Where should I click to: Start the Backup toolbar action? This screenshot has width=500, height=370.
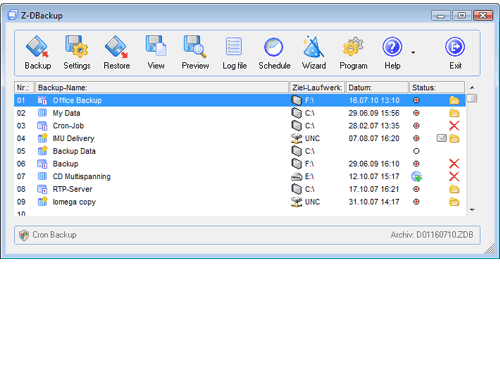point(38,53)
